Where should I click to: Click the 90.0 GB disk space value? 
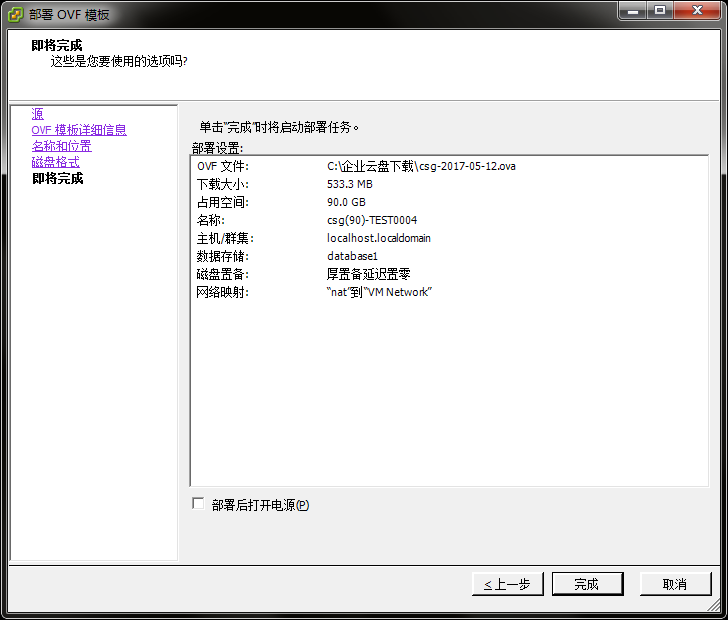(346, 202)
